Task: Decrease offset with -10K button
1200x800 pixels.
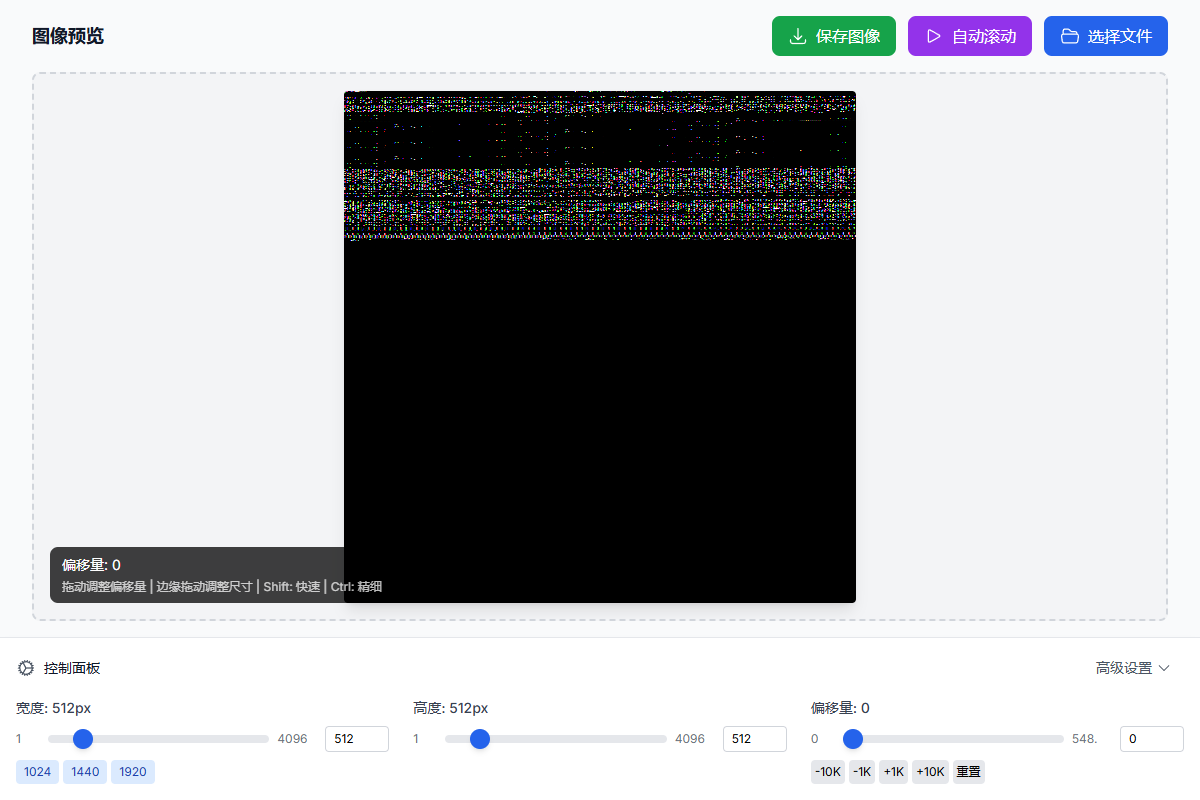Action: point(828,772)
